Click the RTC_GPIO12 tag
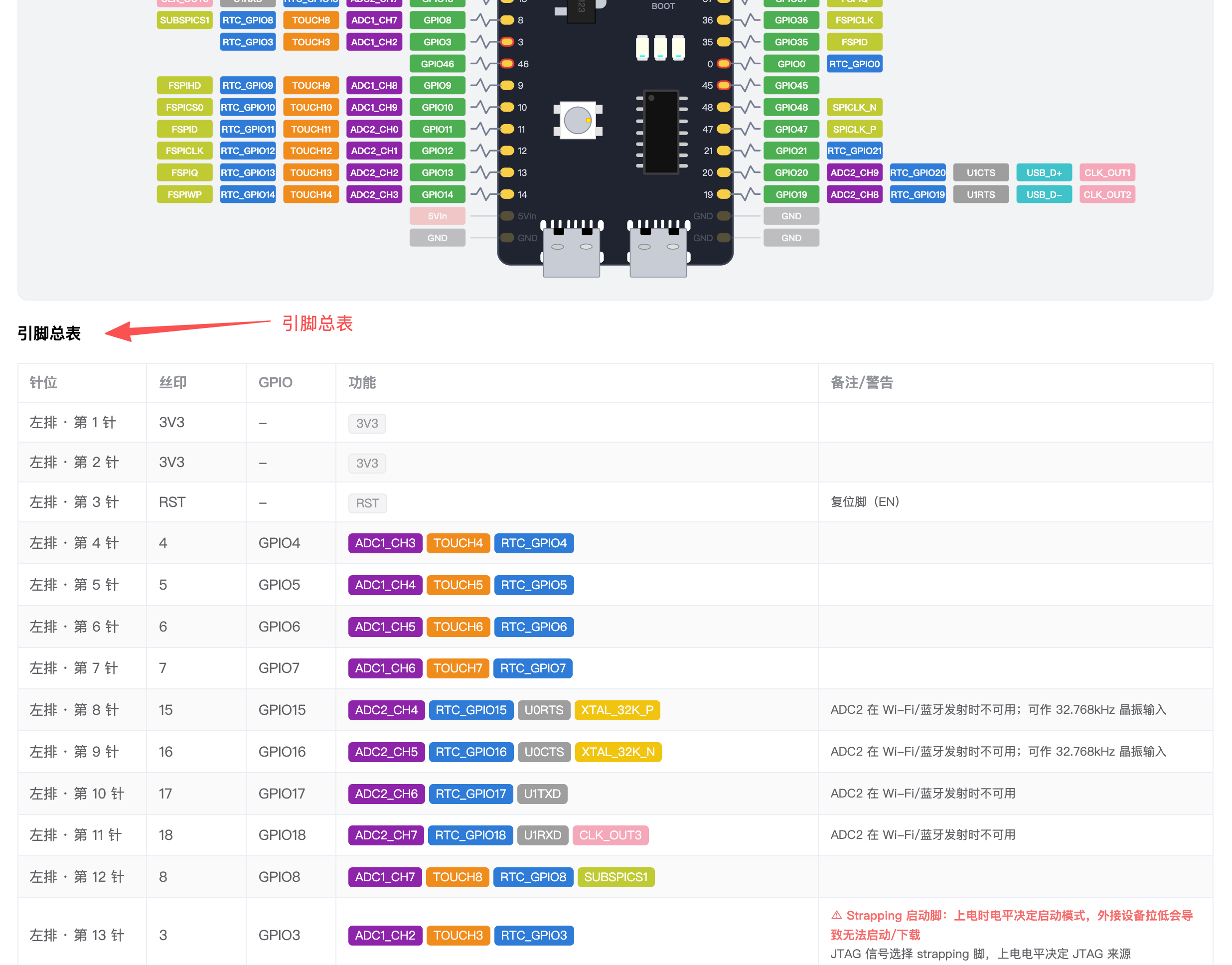The height and width of the screenshot is (965, 1232). [x=247, y=151]
